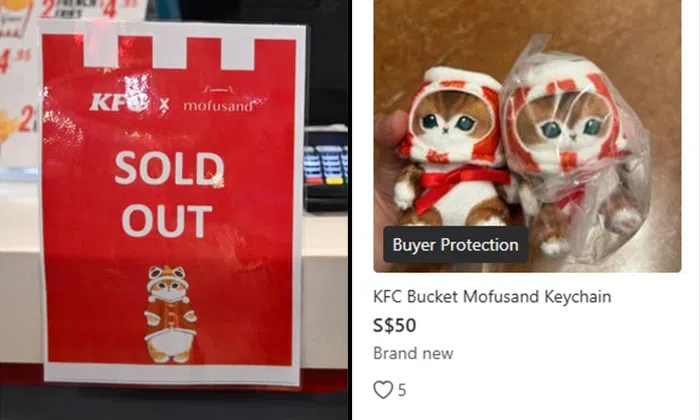Open the KFC Bucket Mofusand Keychain listing title
Screen dimensions: 700x420
click(x=492, y=296)
